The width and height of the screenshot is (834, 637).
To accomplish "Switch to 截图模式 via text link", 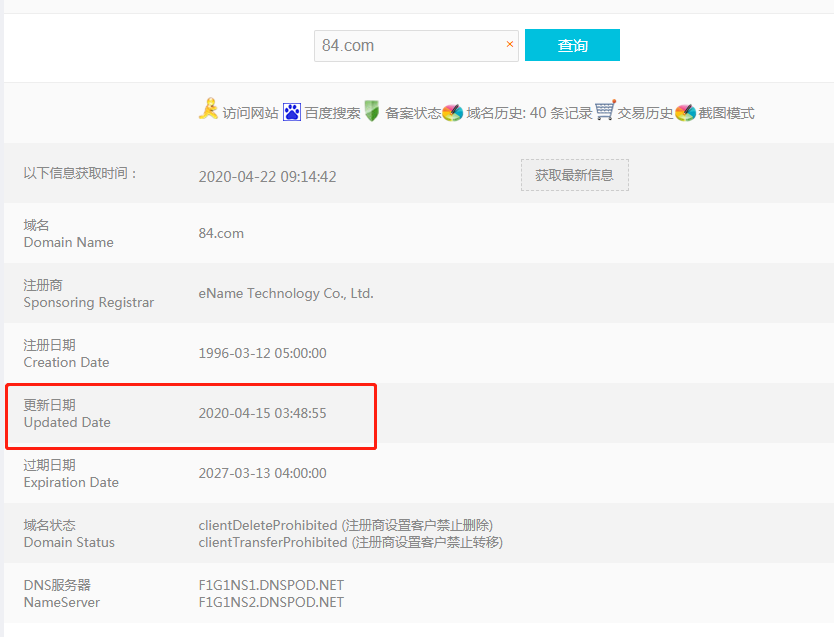I will click(x=726, y=113).
